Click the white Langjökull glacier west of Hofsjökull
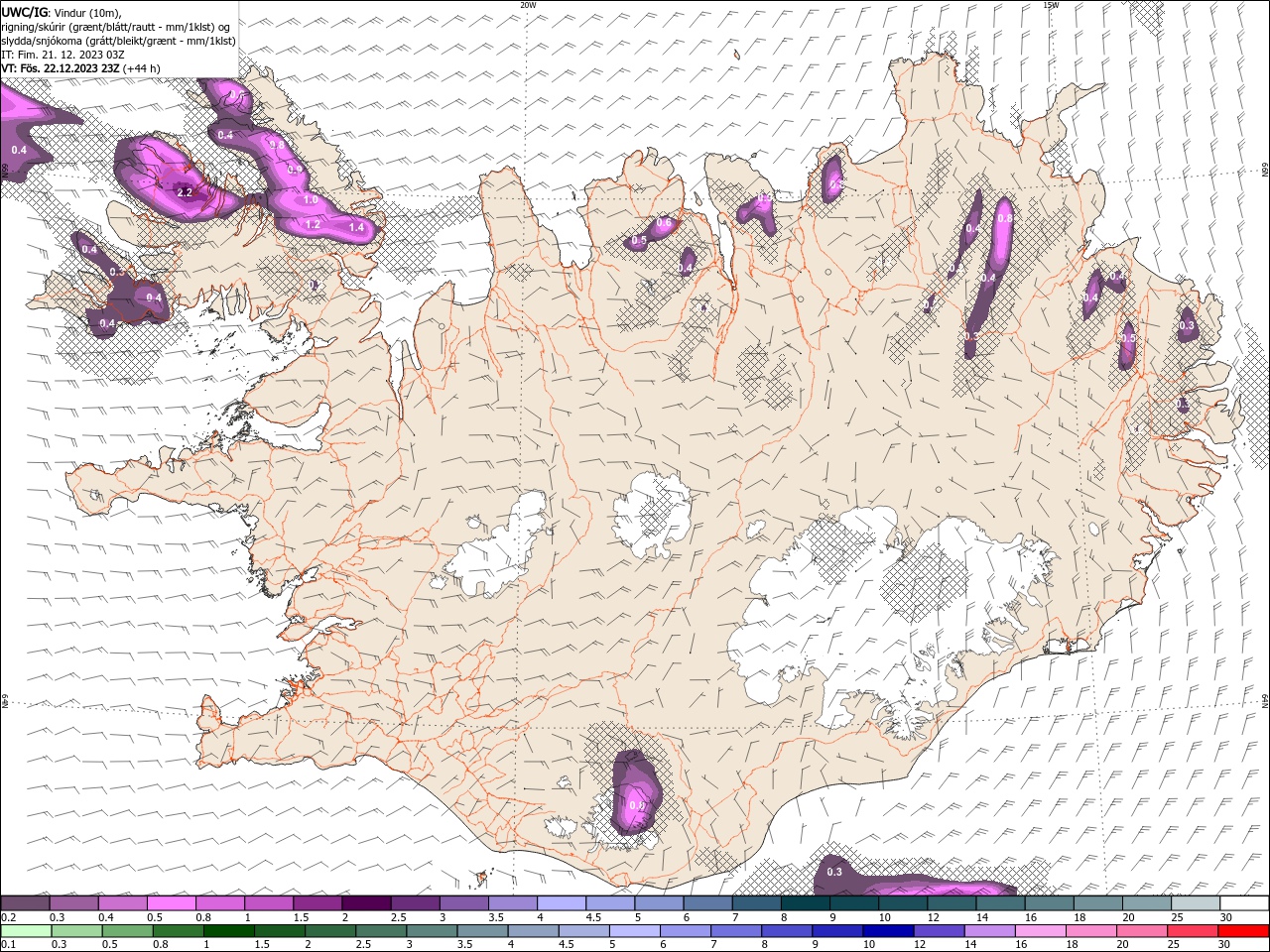The image size is (1270, 952). point(499,545)
